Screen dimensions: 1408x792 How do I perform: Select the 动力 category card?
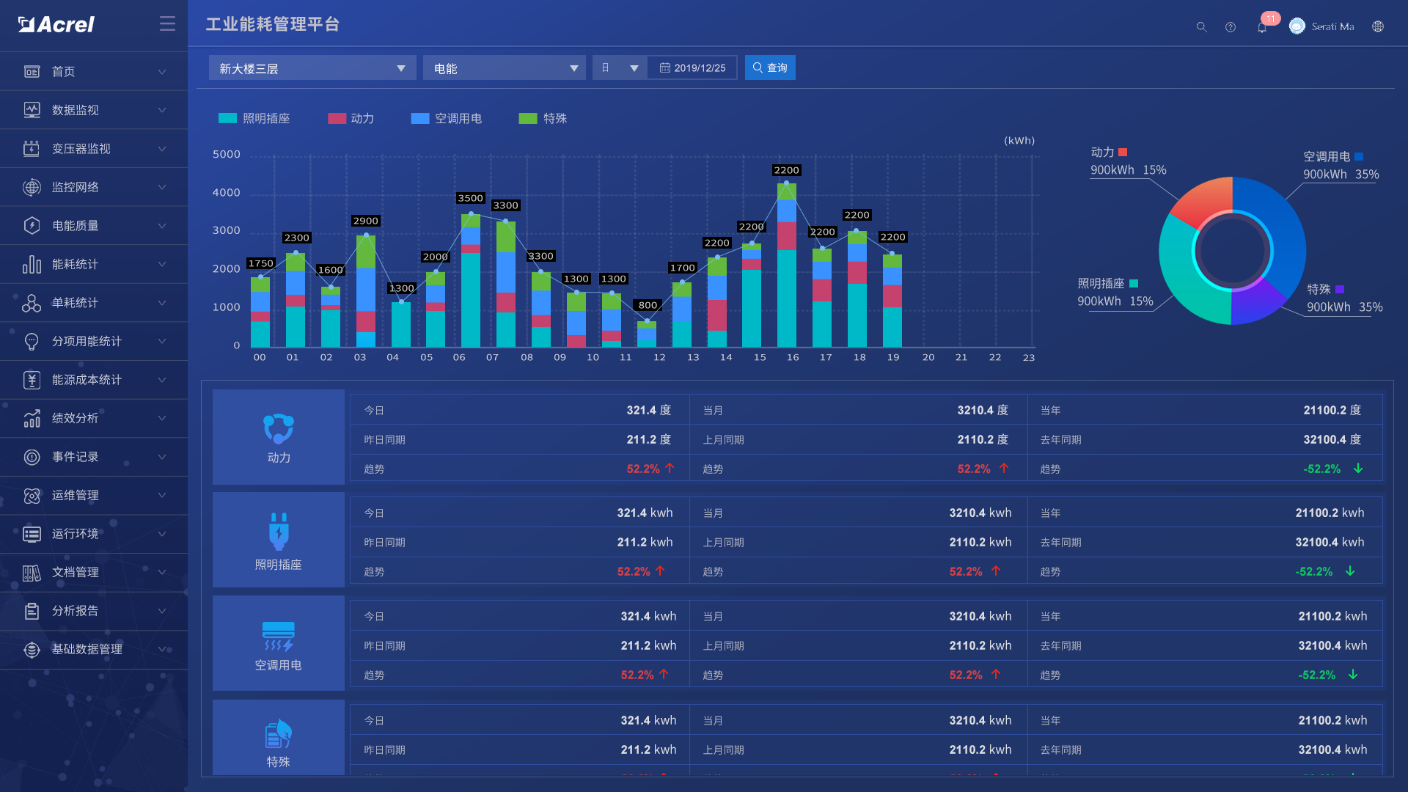pos(279,437)
